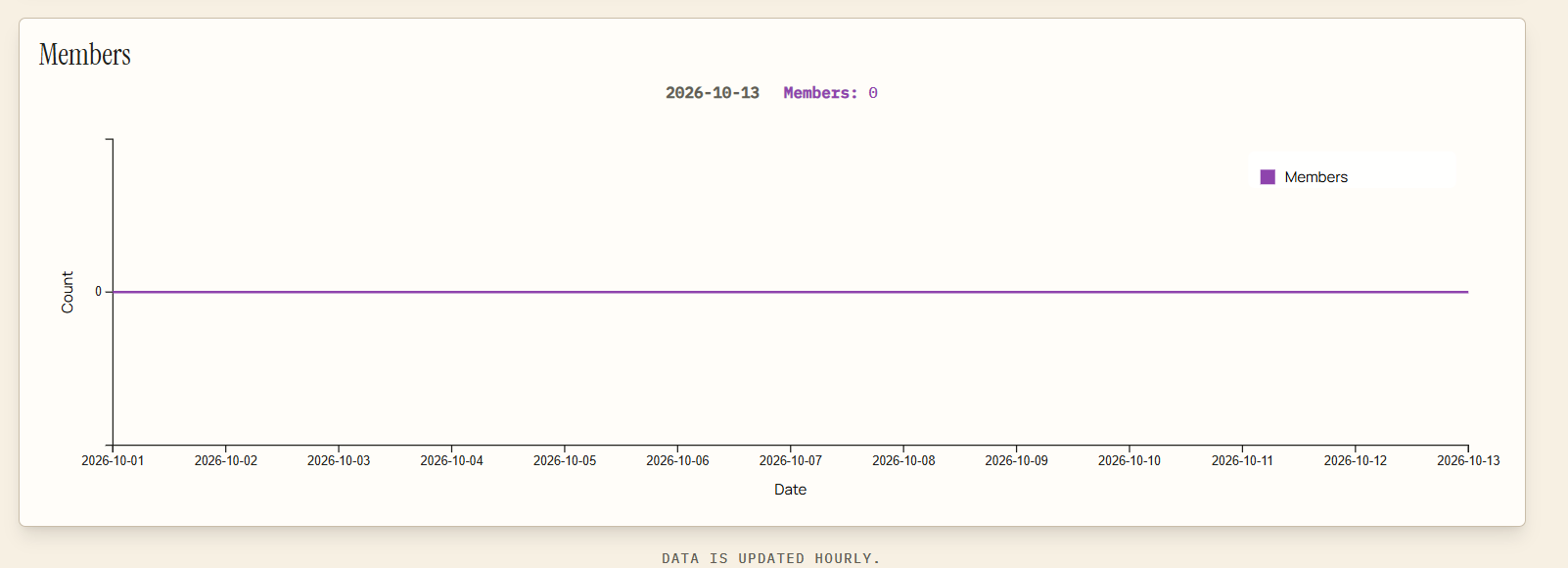Click the 0 tick on Count axis

click(98, 292)
